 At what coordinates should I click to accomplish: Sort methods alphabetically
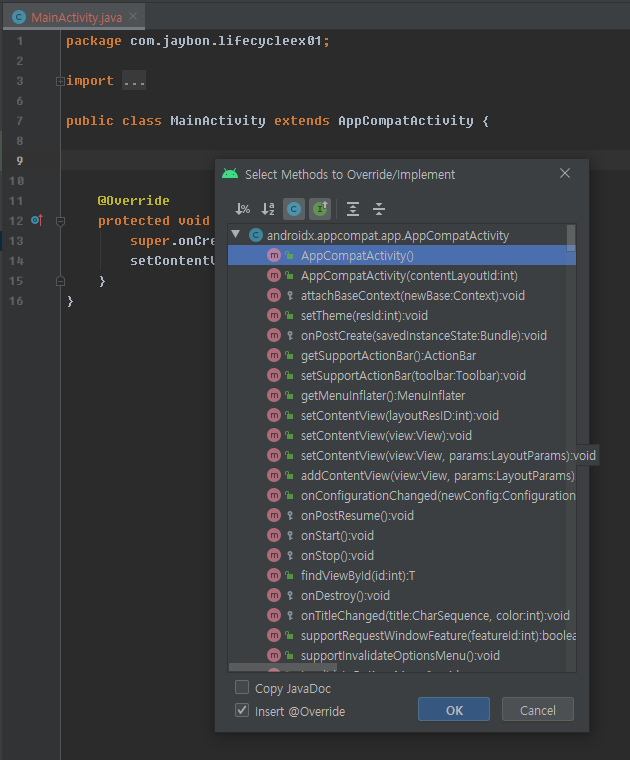click(268, 209)
